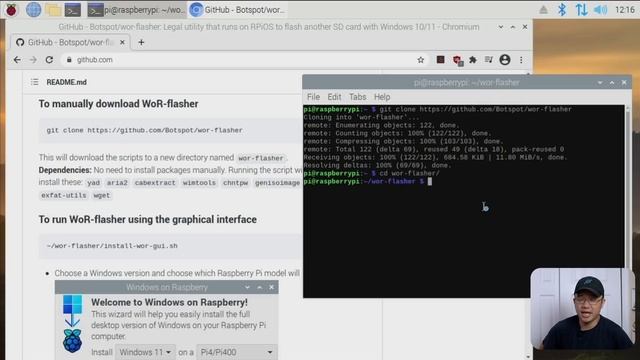Click the 'wget' dependency code tag
The image size is (640, 360).
(102, 195)
